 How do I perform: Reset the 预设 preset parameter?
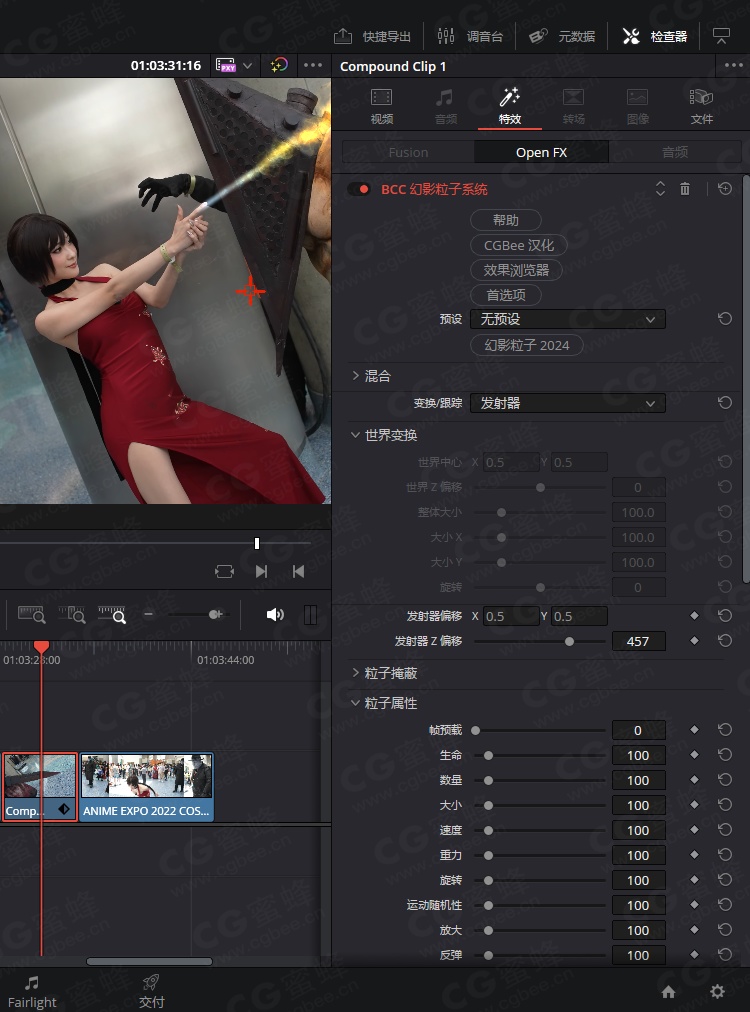(x=725, y=319)
